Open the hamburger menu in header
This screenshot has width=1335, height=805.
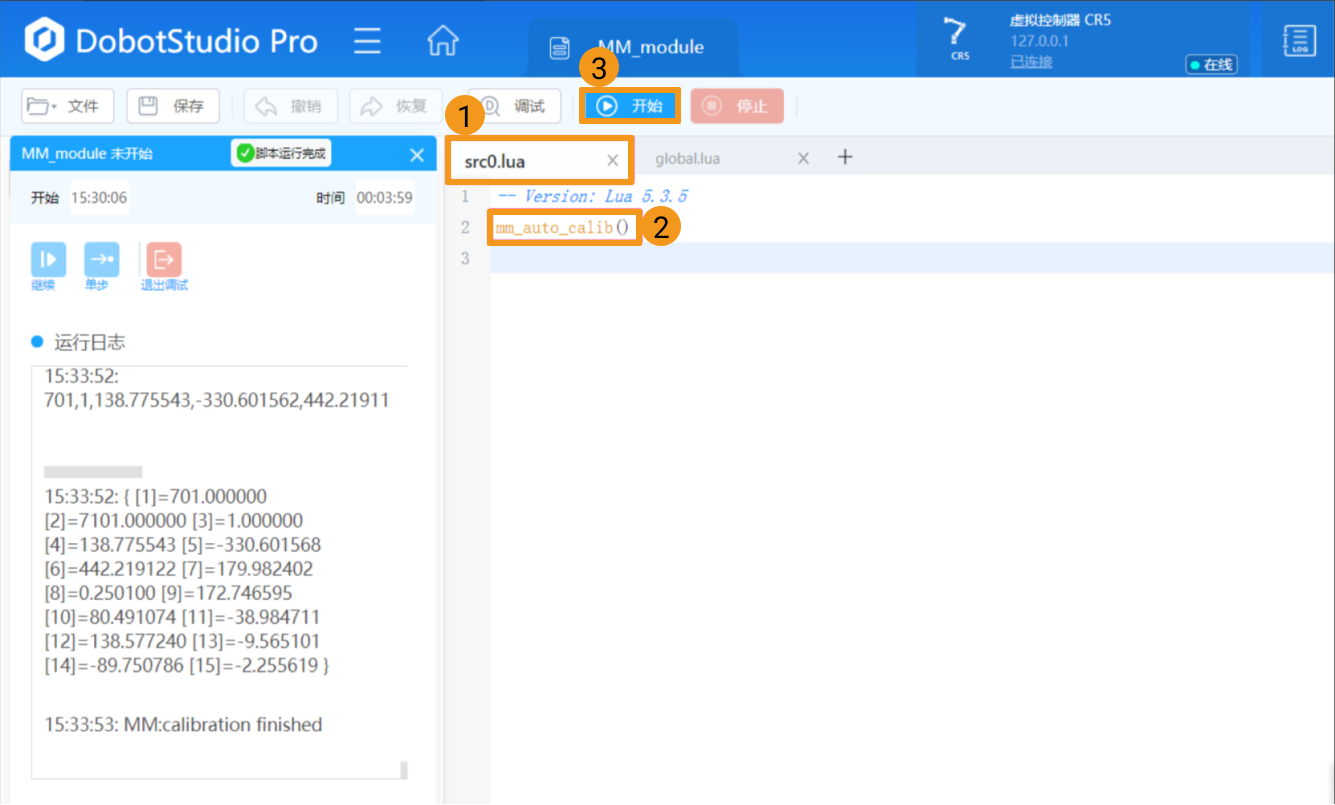[x=368, y=41]
